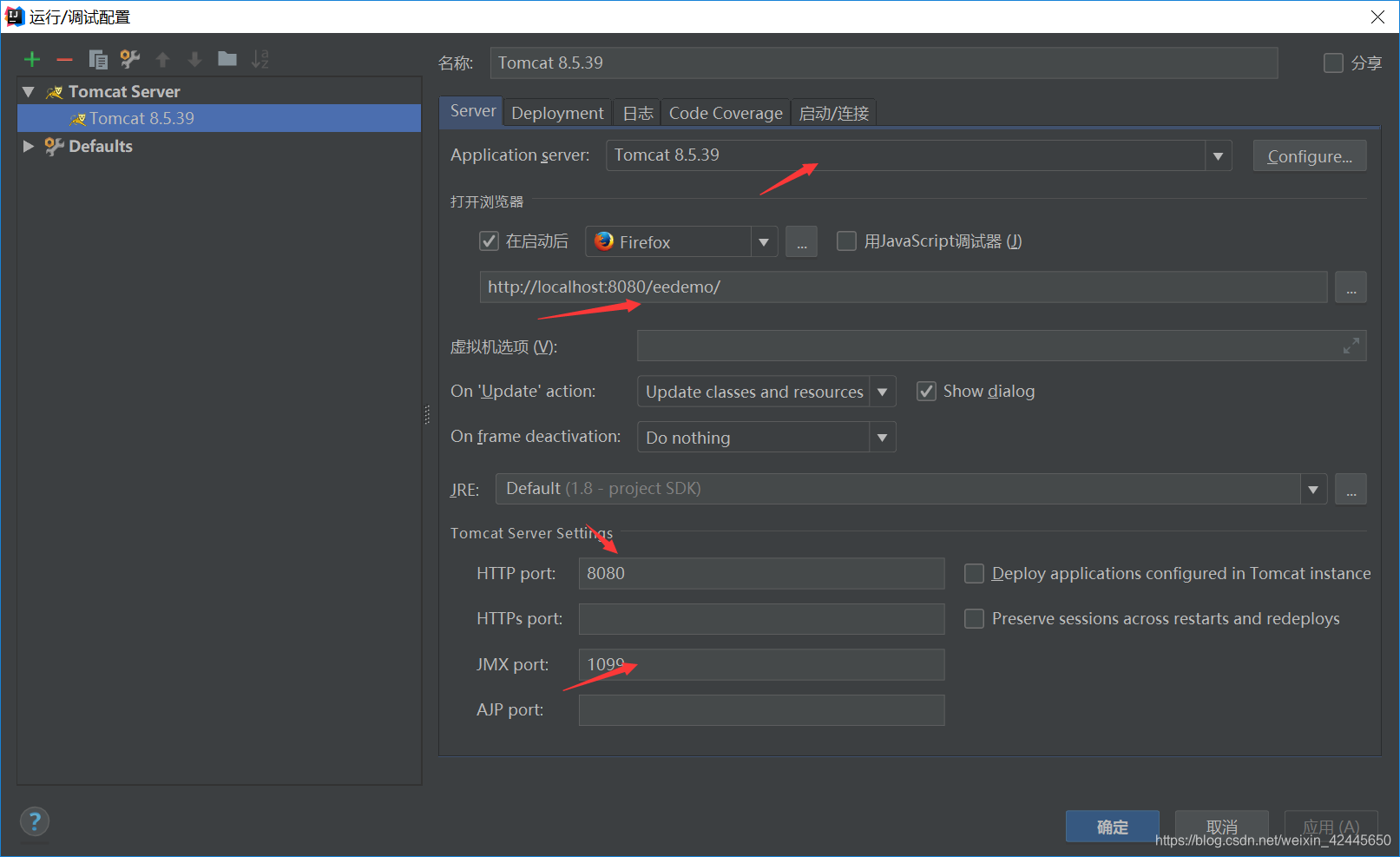1400x857 pixels.
Task: Click the HTTP port field
Action: pyautogui.click(x=761, y=574)
